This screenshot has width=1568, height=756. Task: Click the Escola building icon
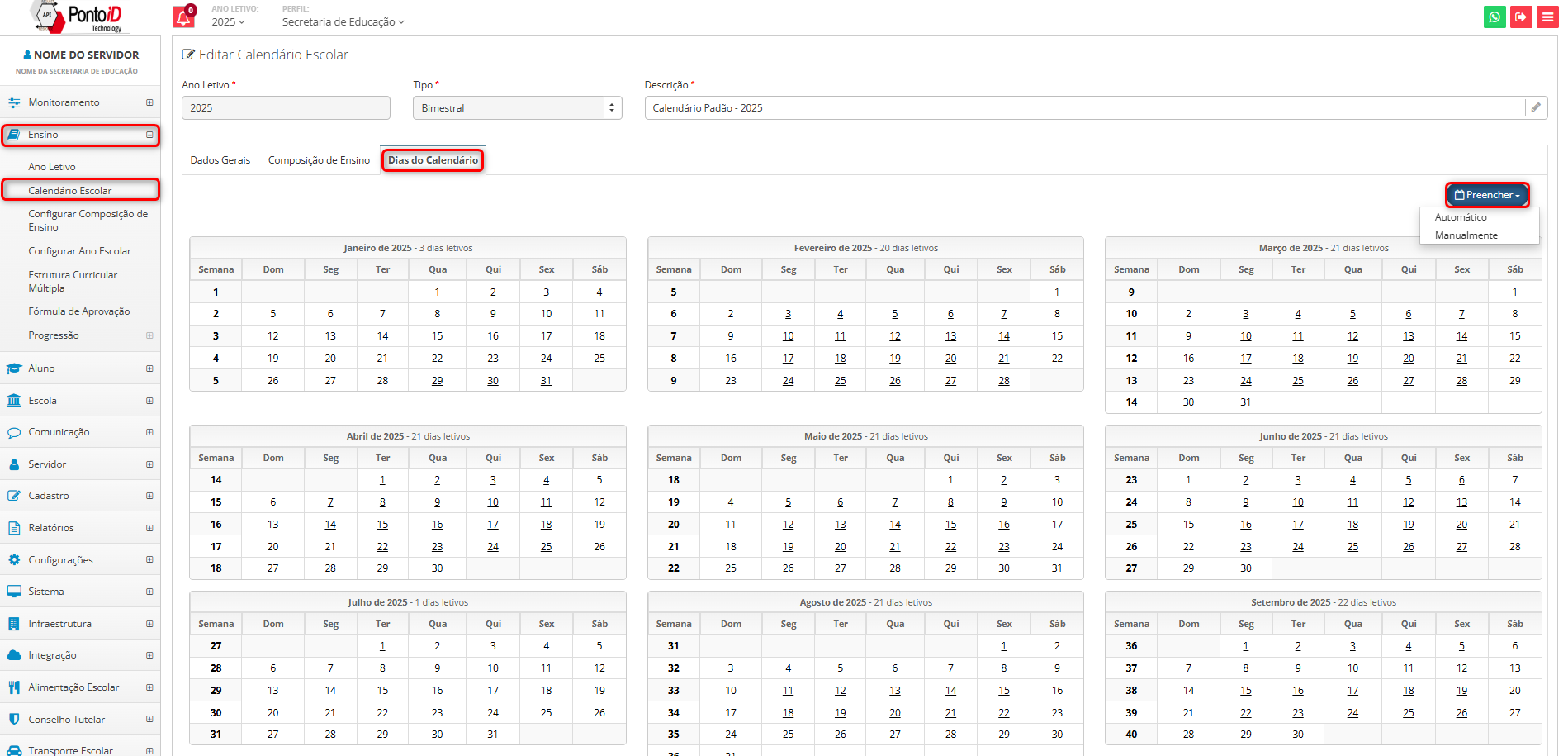coord(14,401)
